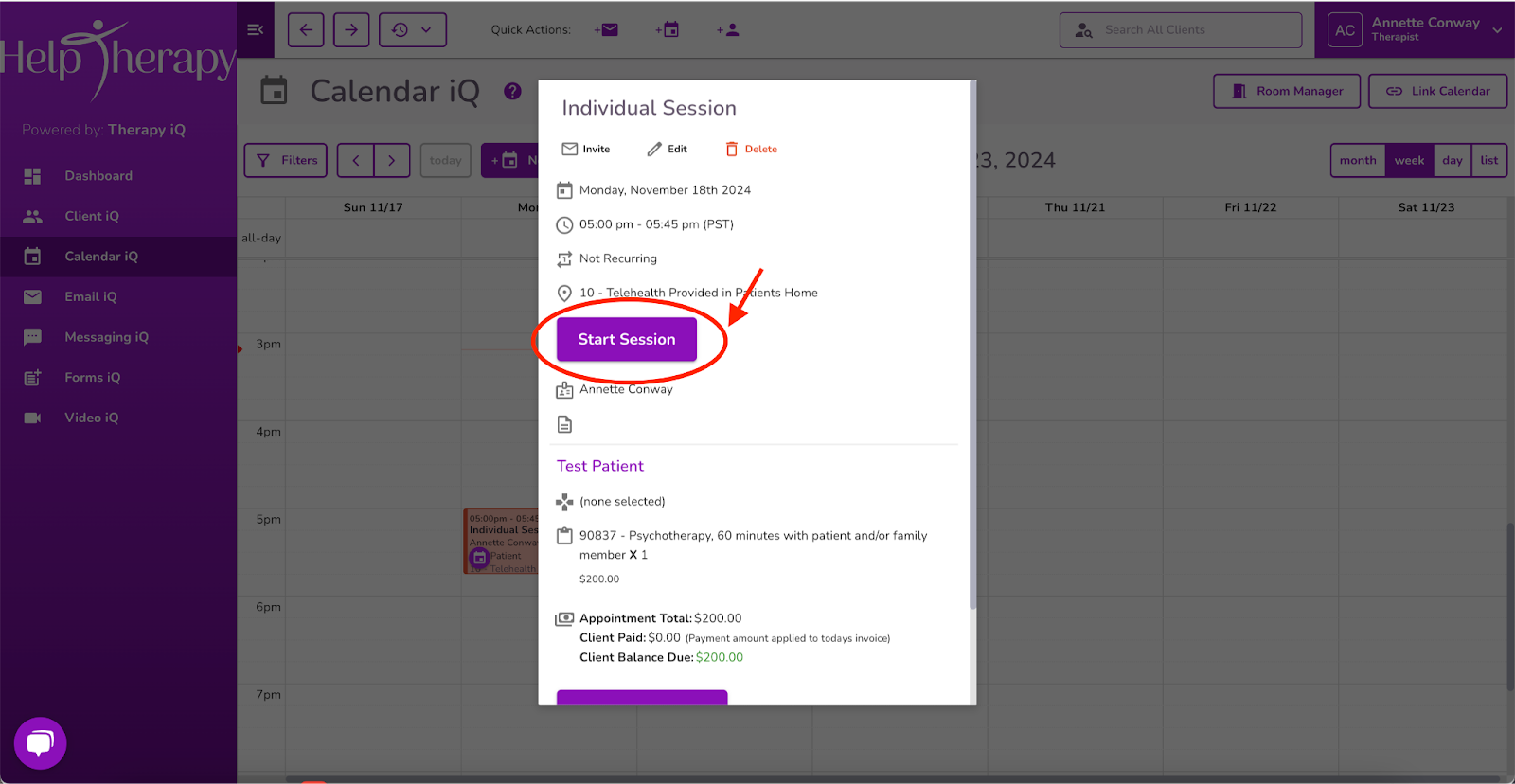Viewport: 1515px width, 784px height.
Task: Click the clock icon beside session time
Action: (564, 224)
